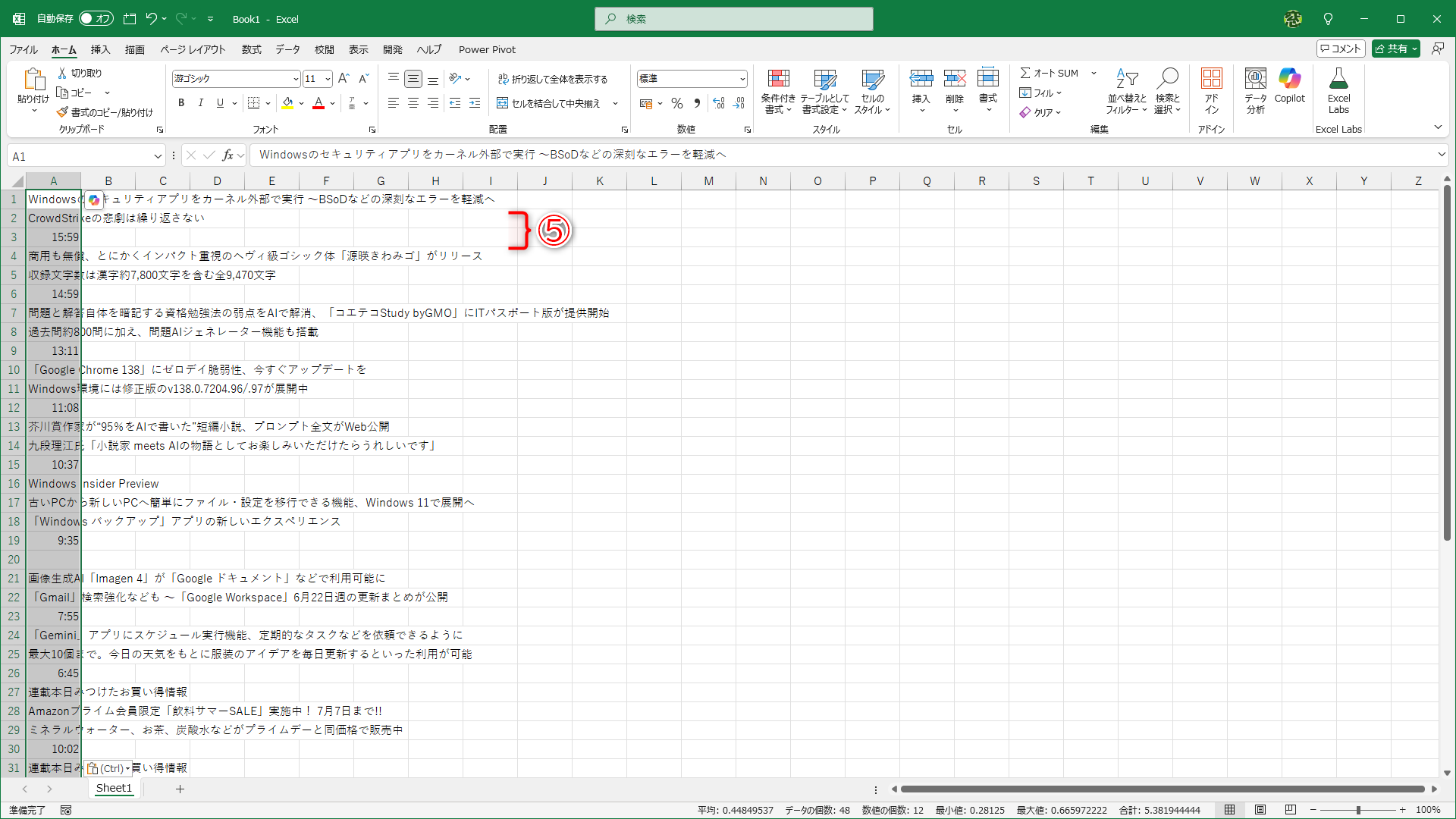
Task: Toggle wrap text (折り返して全体を表示する)
Action: 553,79
